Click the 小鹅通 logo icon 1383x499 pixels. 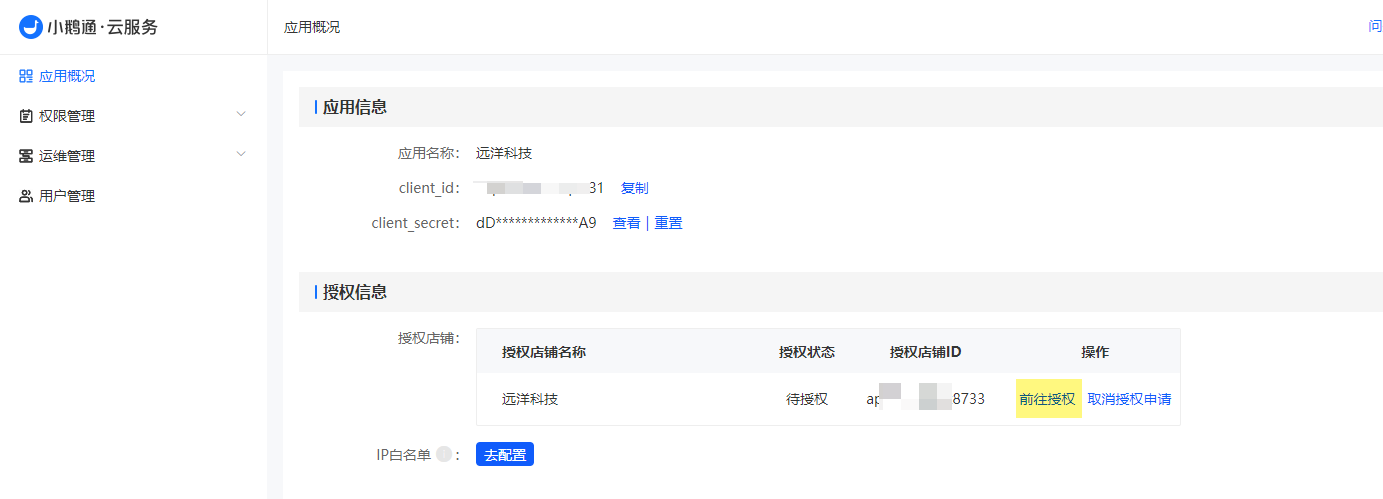point(31,27)
